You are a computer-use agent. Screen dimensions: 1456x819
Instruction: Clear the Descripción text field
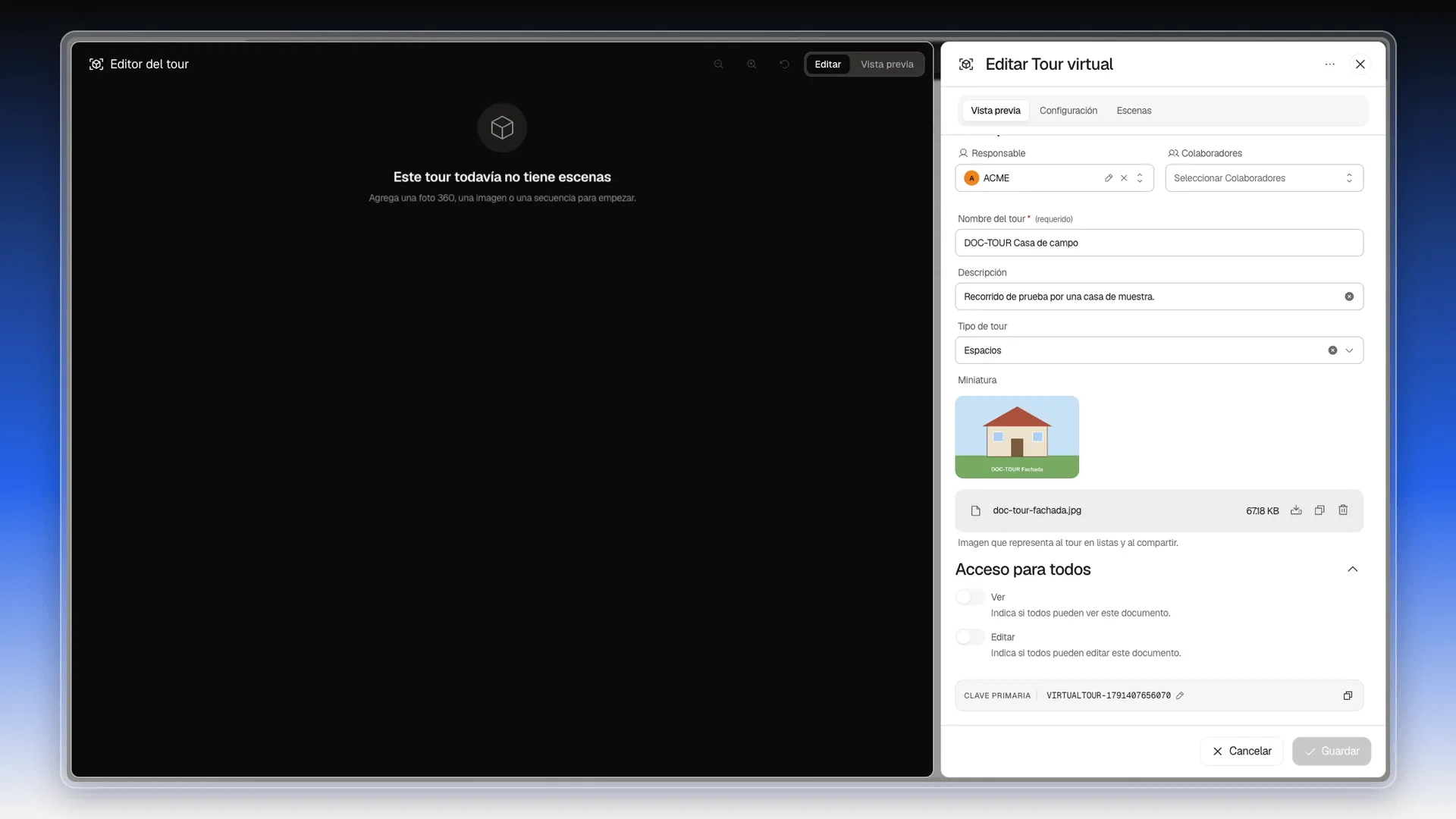(x=1349, y=297)
